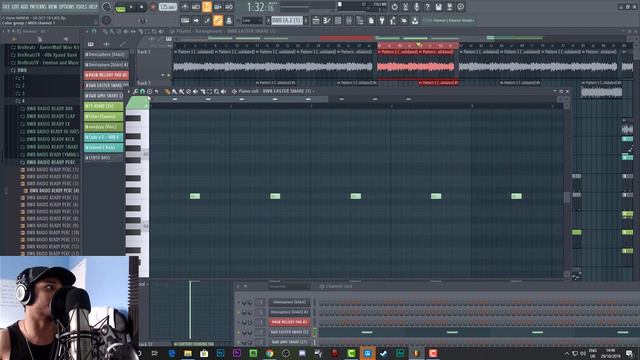640x360 pixels.
Task: Toggle the highlighted countdown-before-recording icon
Action: click(207, 7)
